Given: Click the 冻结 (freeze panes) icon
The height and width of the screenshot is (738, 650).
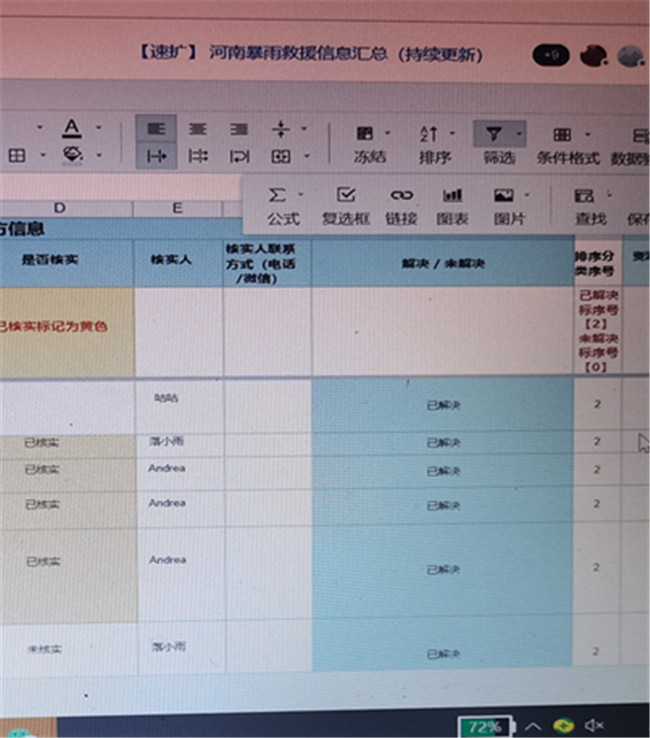Looking at the screenshot, I should click(370, 142).
